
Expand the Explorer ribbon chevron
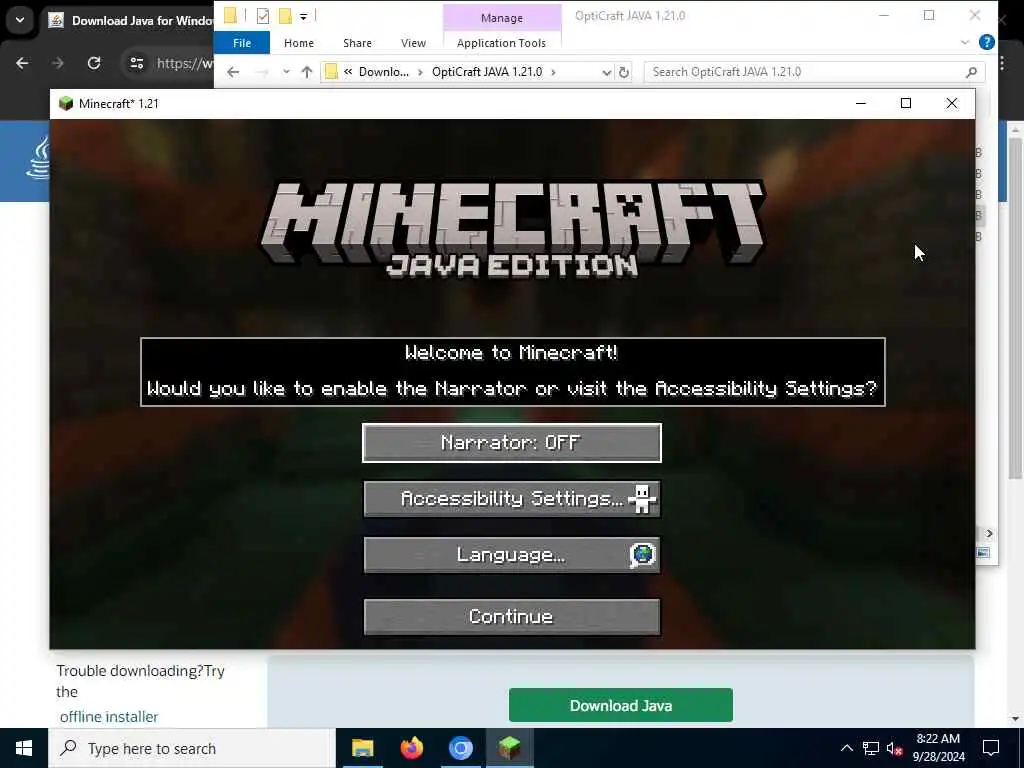point(965,42)
